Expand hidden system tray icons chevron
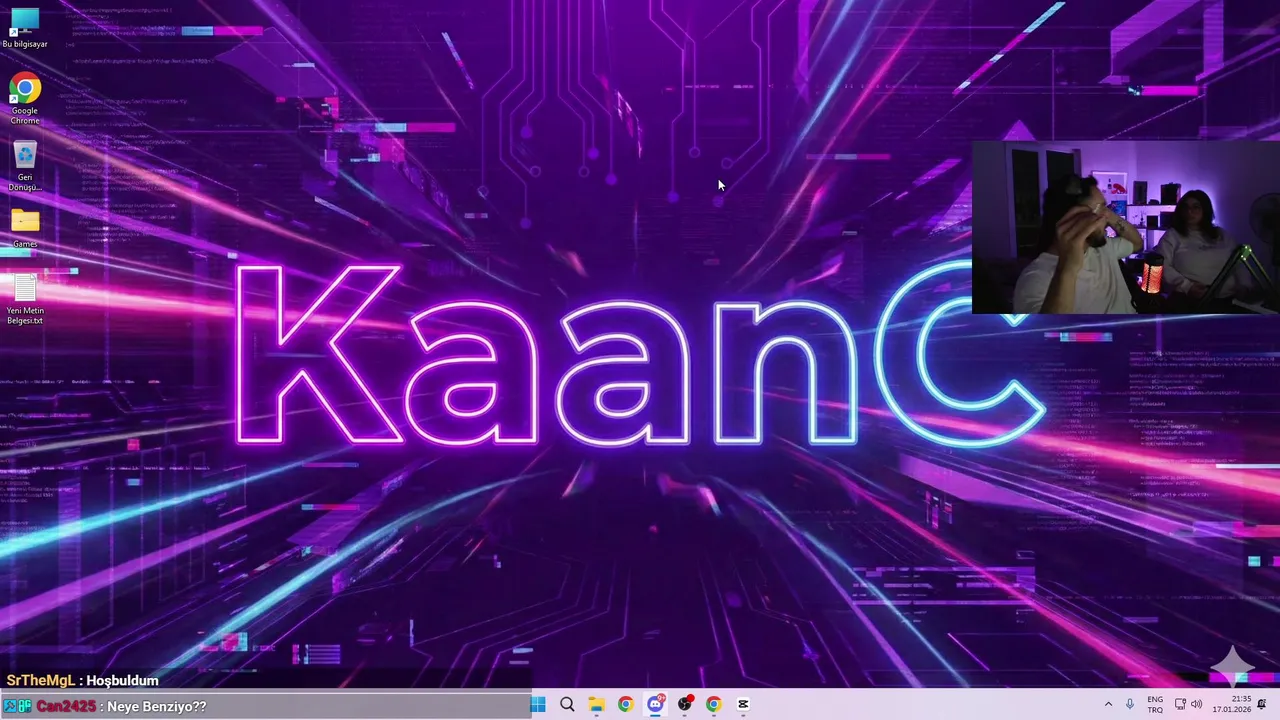Image resolution: width=1280 pixels, height=720 pixels. [1108, 704]
